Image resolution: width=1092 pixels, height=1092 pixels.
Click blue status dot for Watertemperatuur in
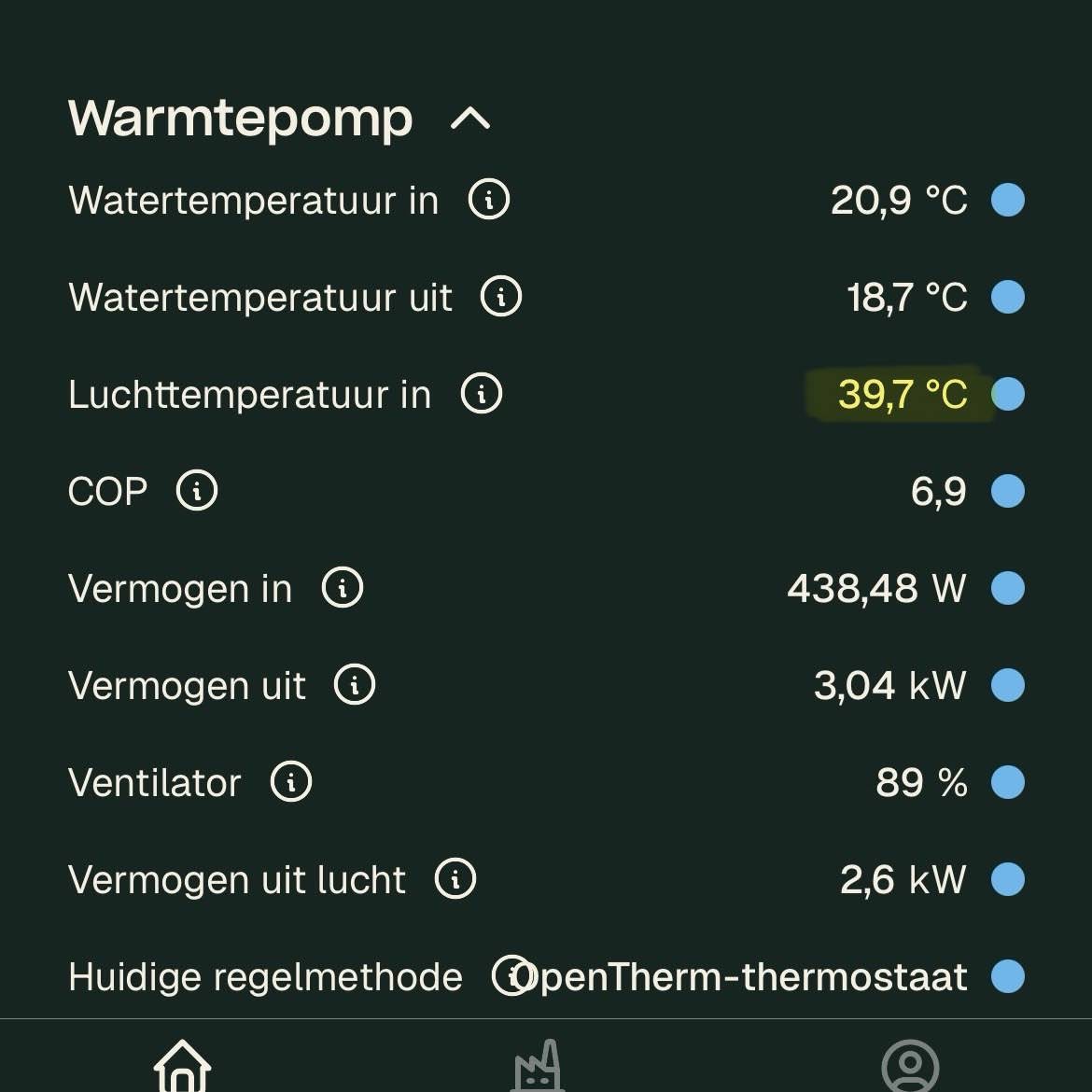tap(1008, 200)
